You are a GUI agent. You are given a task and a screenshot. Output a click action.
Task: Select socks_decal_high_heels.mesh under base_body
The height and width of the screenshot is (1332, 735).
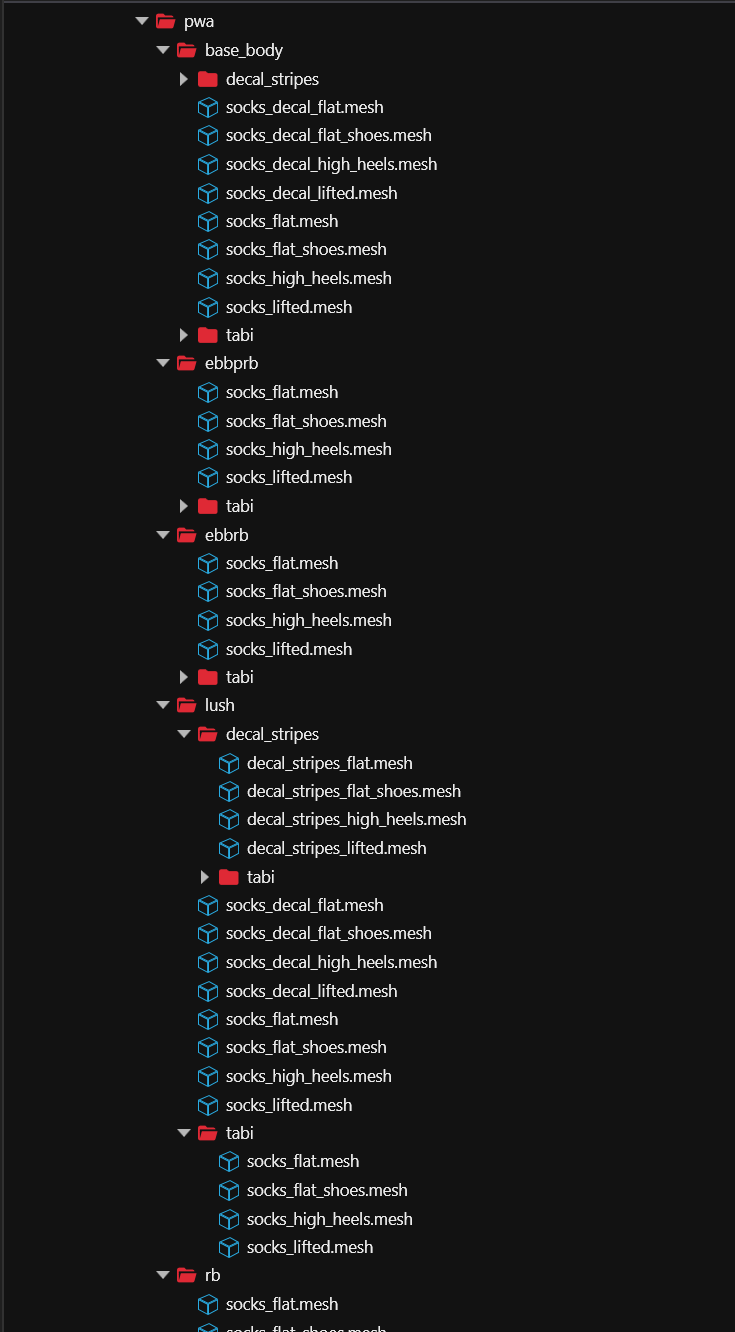(331, 164)
